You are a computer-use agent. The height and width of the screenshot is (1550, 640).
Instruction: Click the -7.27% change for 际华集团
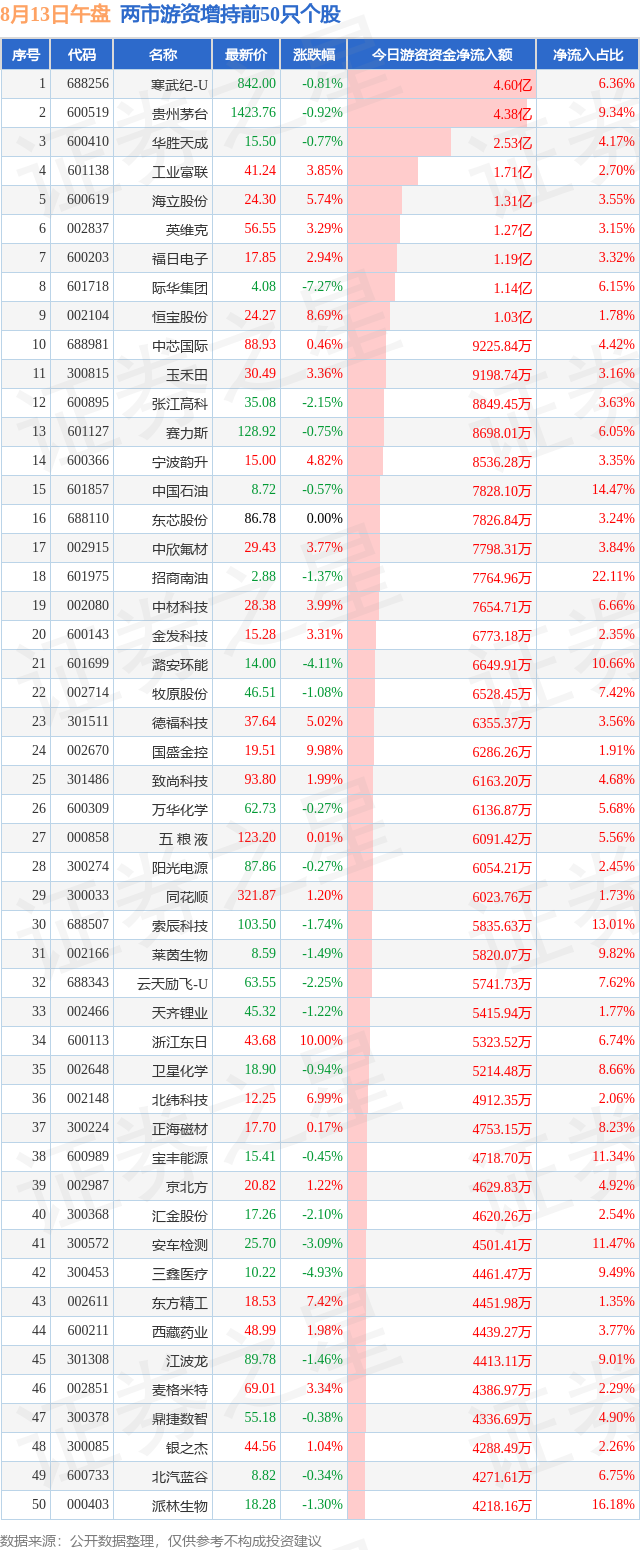[322, 287]
